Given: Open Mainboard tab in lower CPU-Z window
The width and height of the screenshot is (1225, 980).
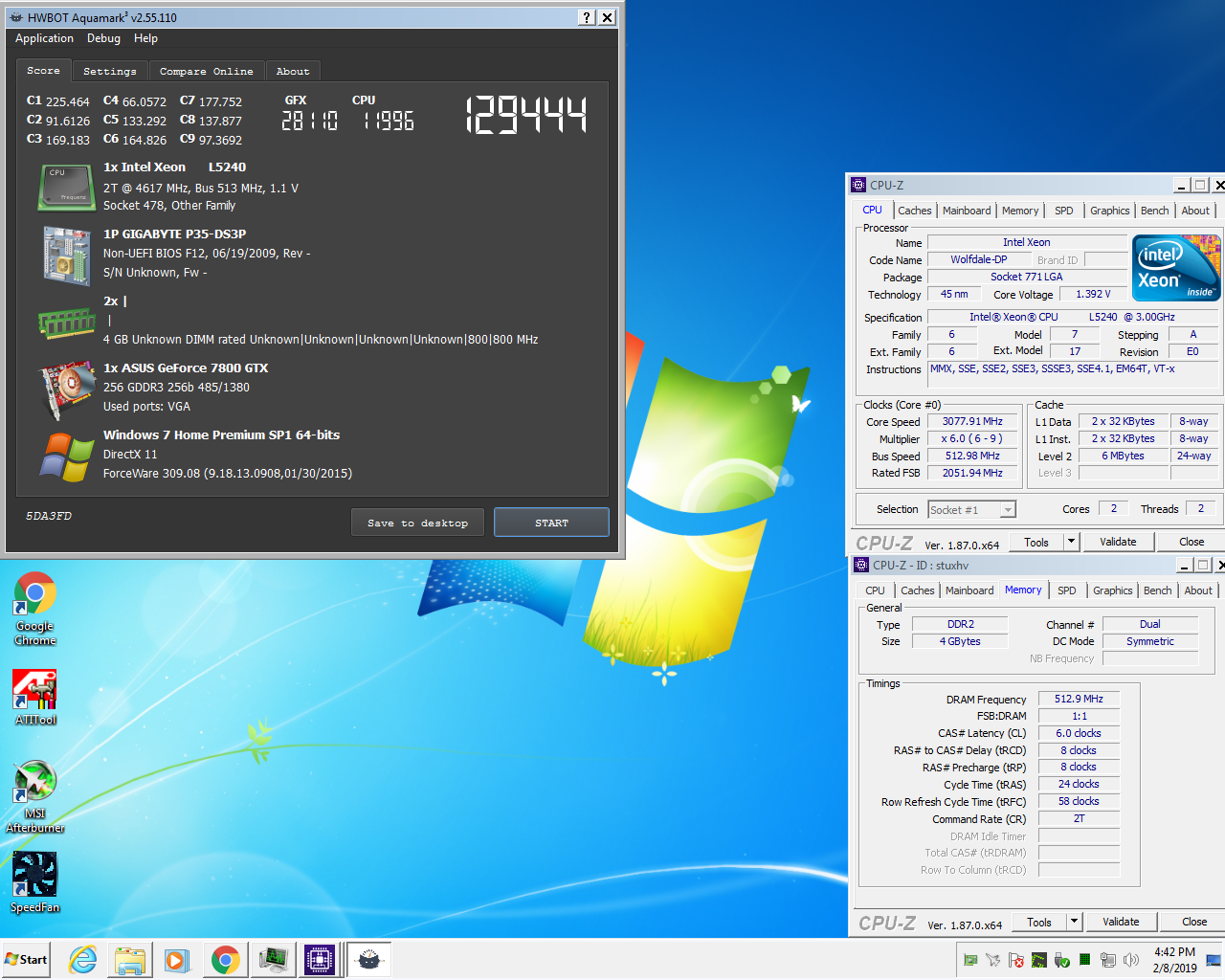Looking at the screenshot, I should [x=969, y=590].
